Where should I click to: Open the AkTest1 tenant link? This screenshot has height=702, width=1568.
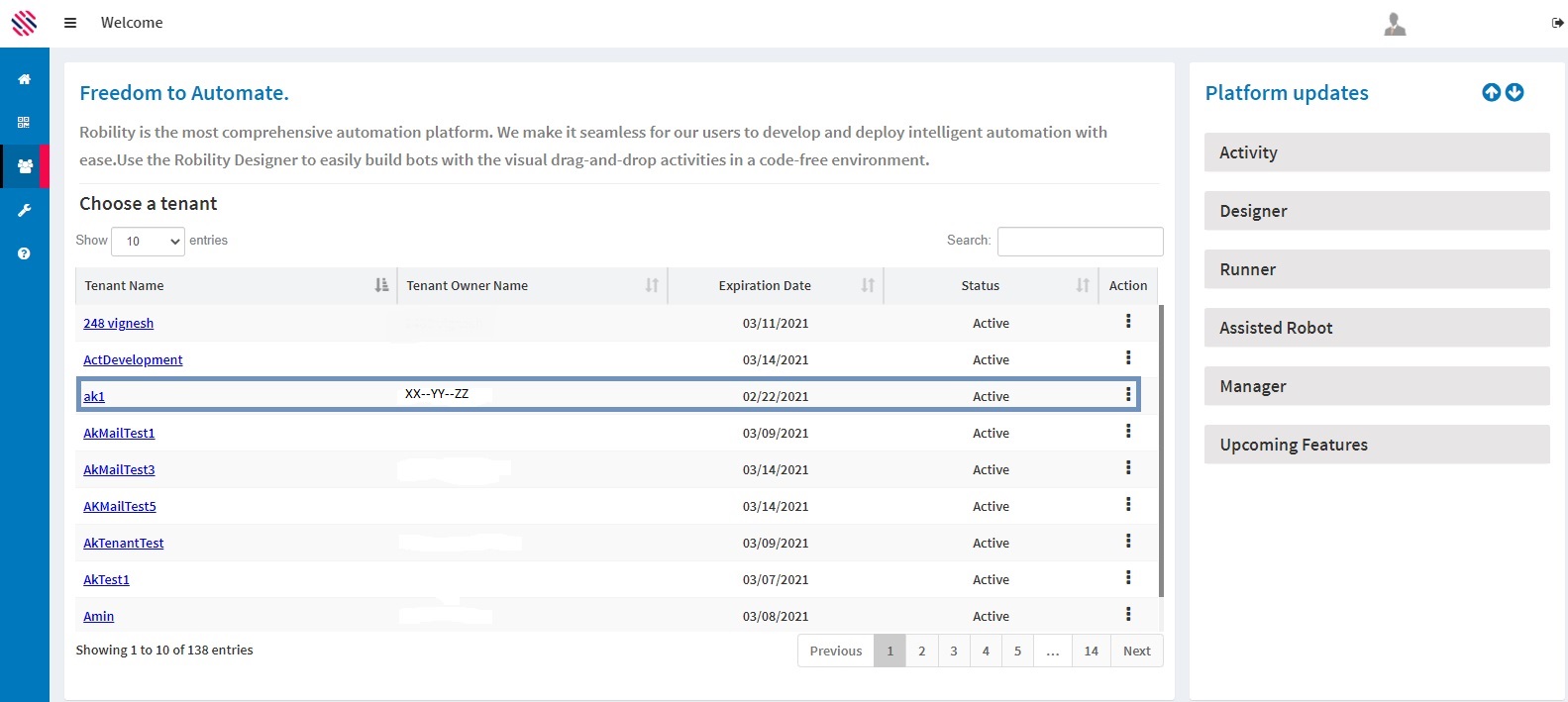[106, 579]
